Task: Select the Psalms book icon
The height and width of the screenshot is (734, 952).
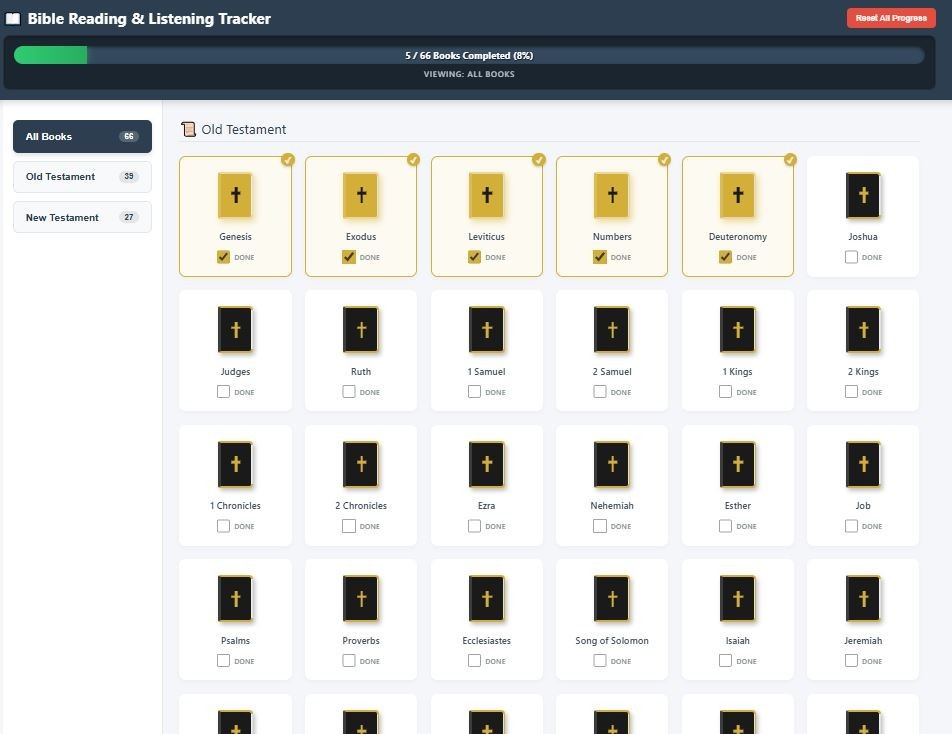Action: 235,599
